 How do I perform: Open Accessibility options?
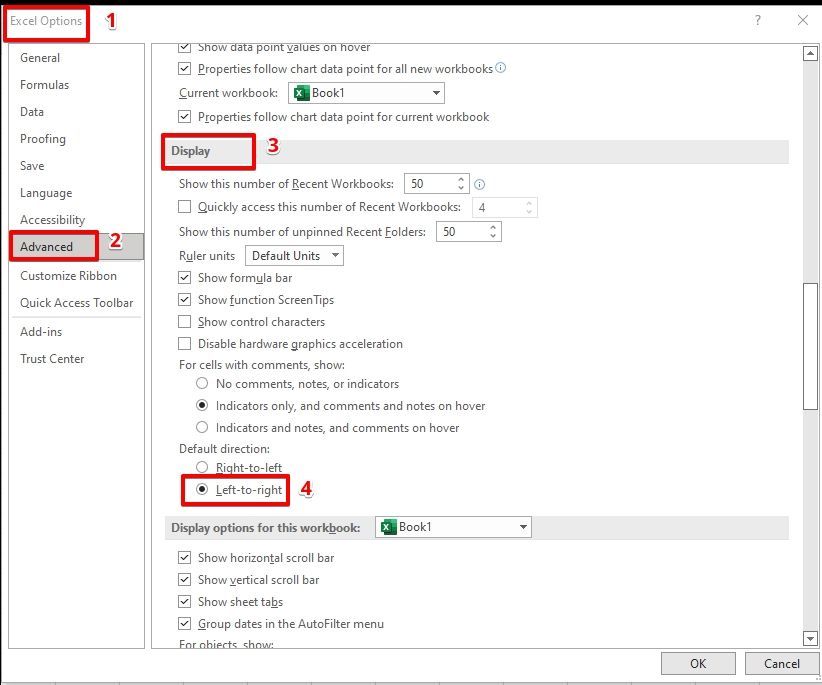(x=52, y=220)
